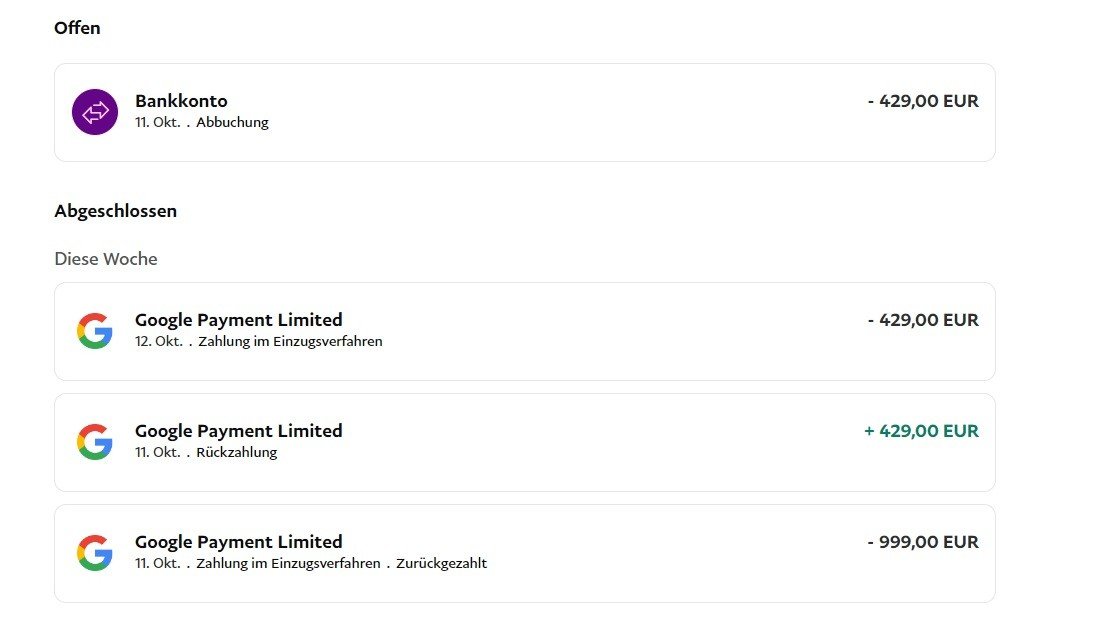Screen dimensions: 1094x621
Task: Click the Abgeschlossen section heading
Action: click(x=115, y=211)
